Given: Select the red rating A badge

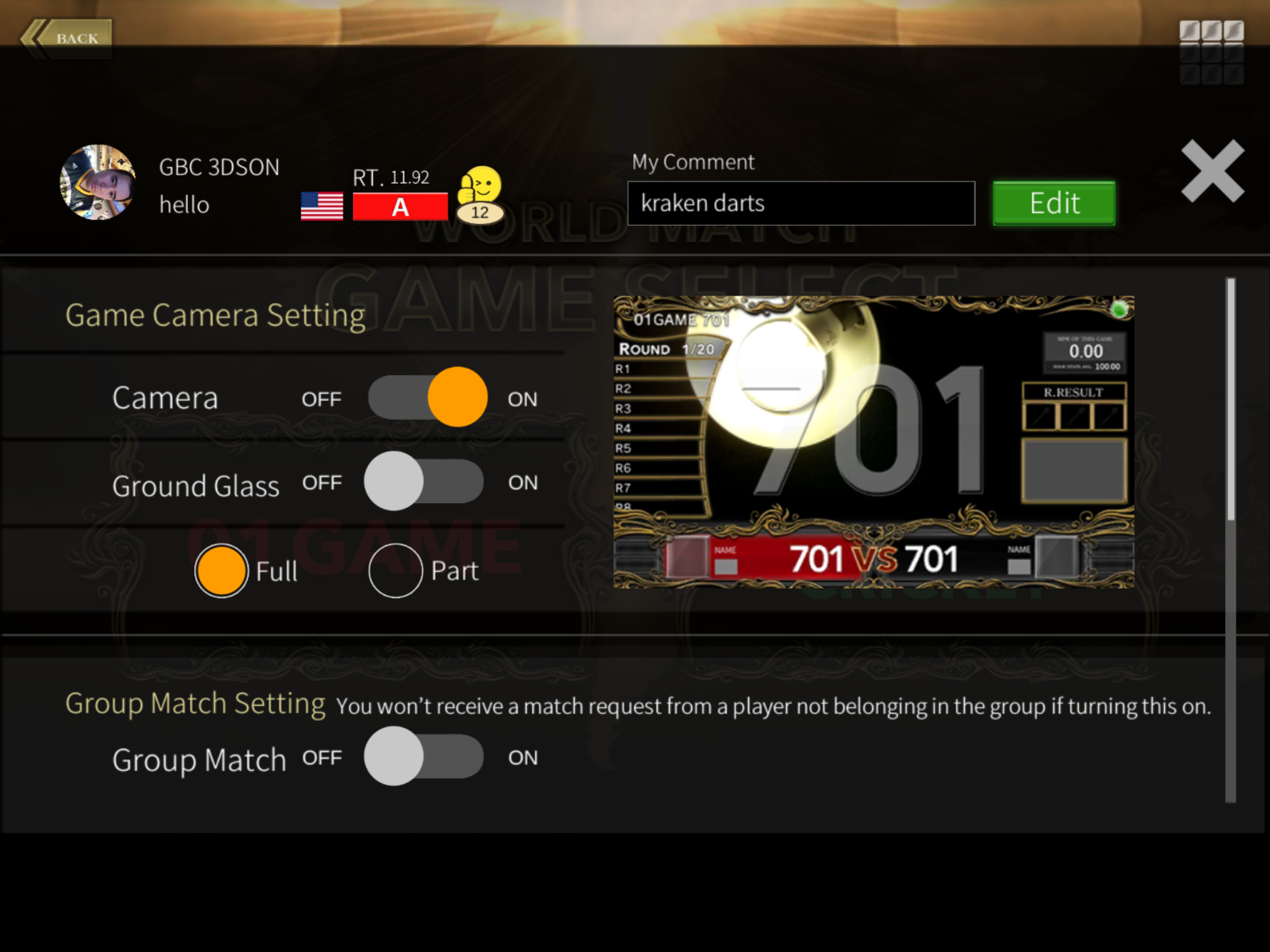Looking at the screenshot, I should point(400,206).
